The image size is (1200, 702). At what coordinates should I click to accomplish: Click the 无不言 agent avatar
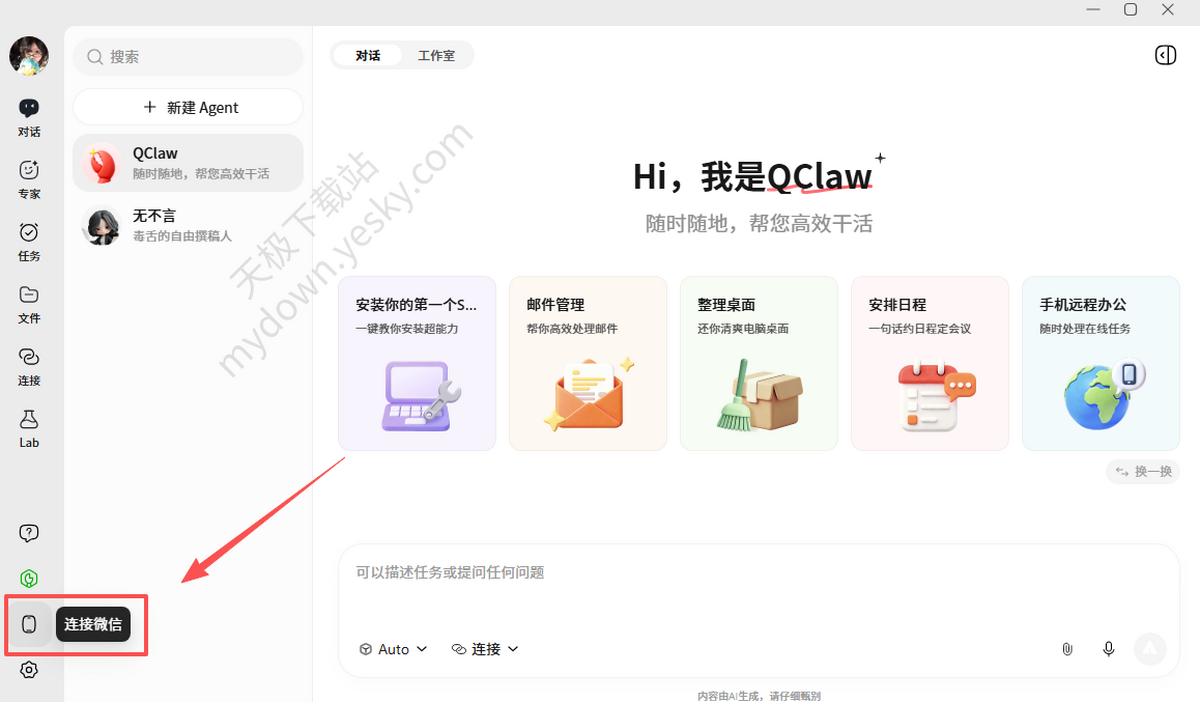click(102, 225)
